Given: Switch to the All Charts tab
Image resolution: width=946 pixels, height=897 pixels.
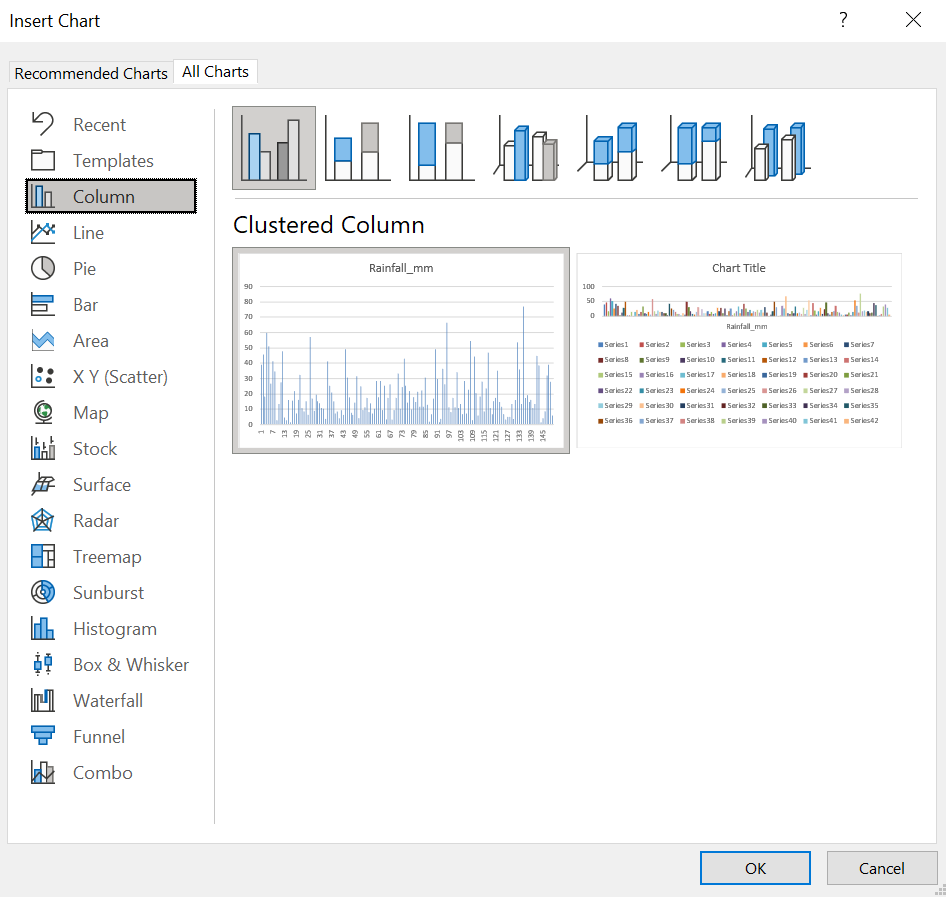Looking at the screenshot, I should [x=215, y=72].
